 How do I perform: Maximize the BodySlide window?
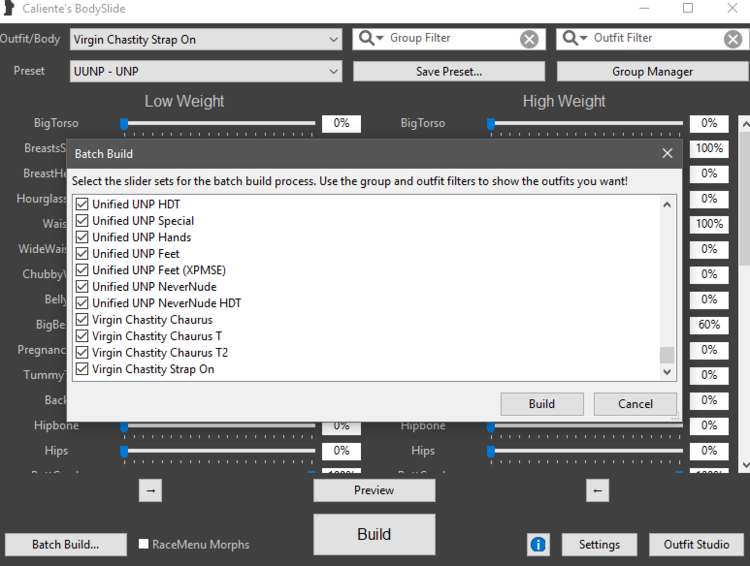click(688, 8)
